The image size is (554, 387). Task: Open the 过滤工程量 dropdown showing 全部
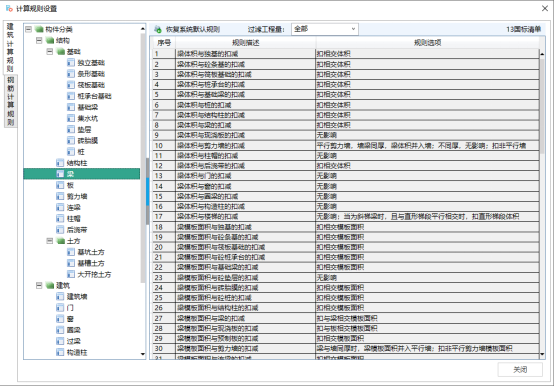pos(325,29)
